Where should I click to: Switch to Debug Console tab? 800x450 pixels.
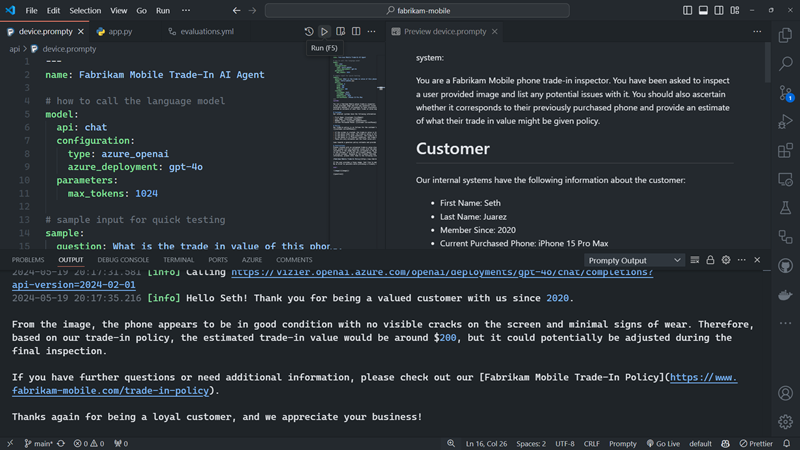[x=123, y=260]
